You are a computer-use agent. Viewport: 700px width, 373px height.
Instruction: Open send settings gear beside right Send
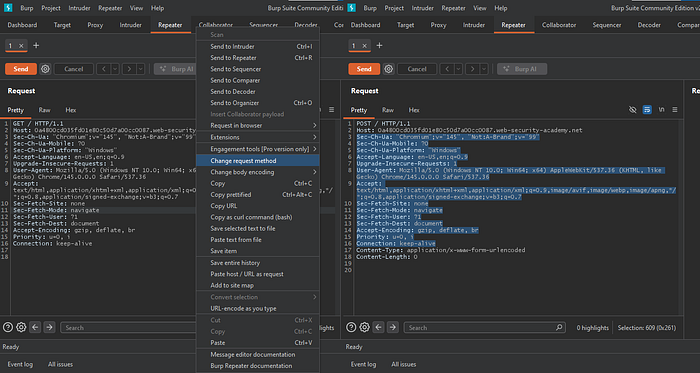click(x=388, y=69)
